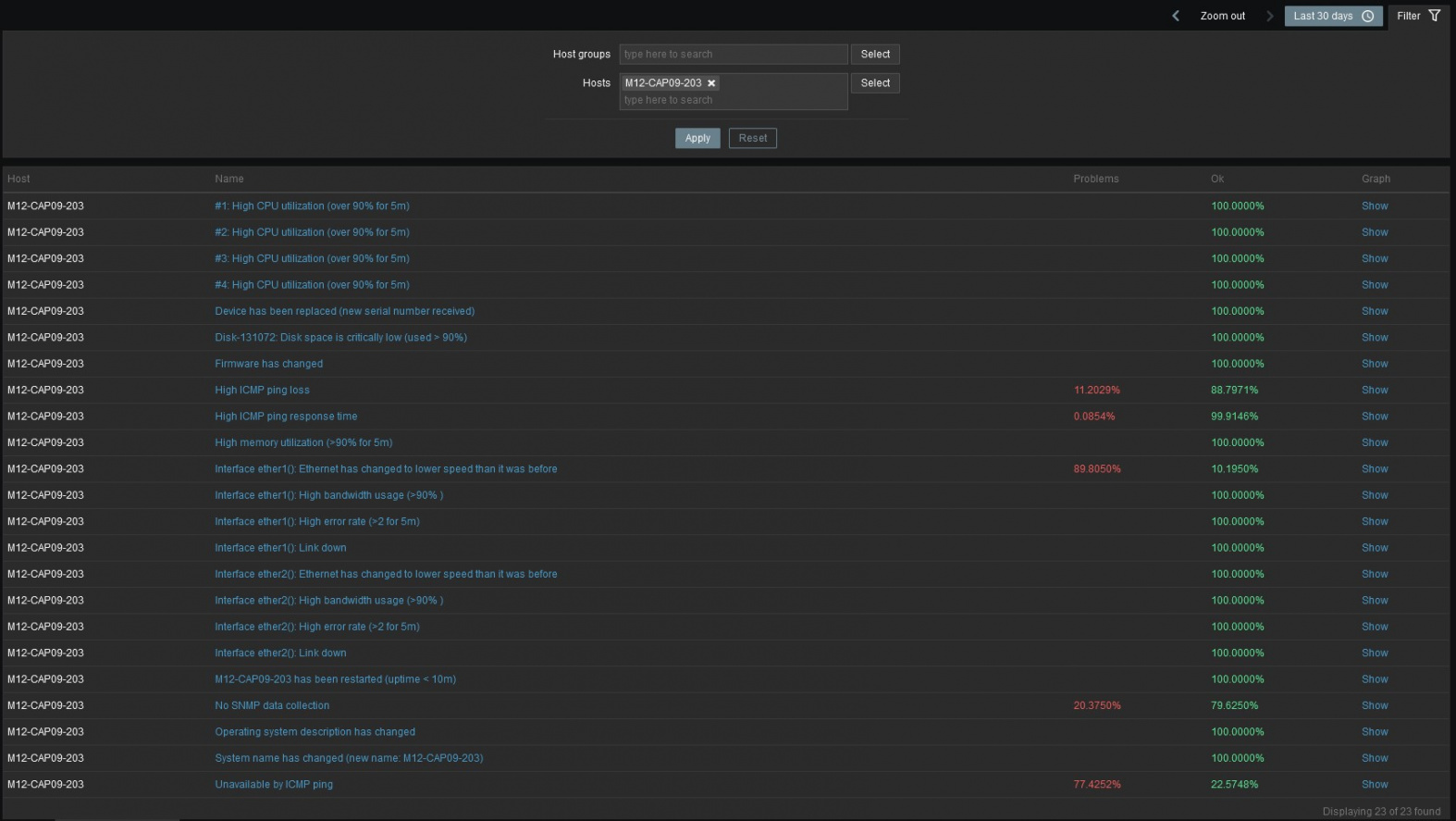Open ether2 High bandwidth usage trigger
1456x821 pixels.
tap(328, 601)
